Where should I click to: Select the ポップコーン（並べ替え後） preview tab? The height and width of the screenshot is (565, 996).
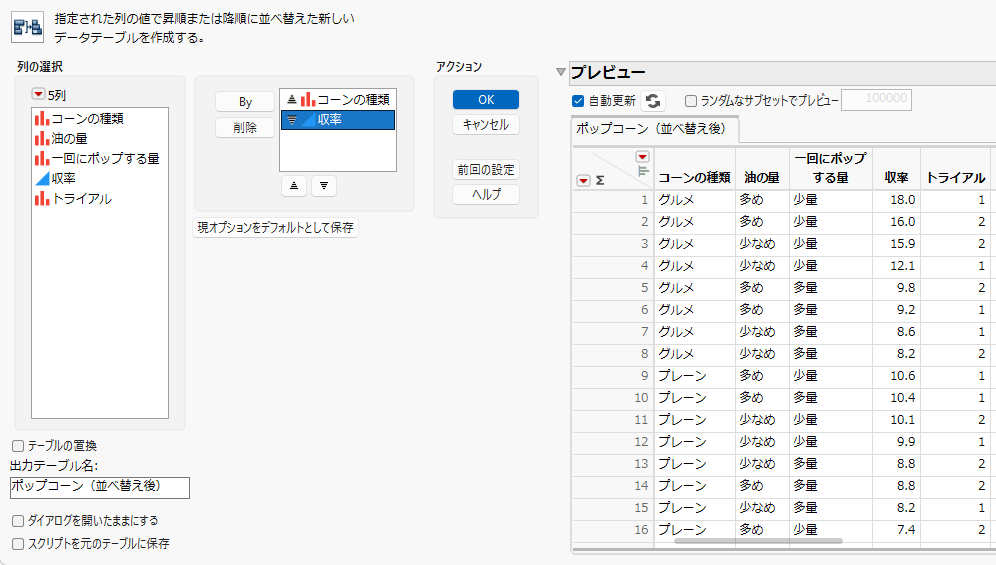click(x=655, y=129)
